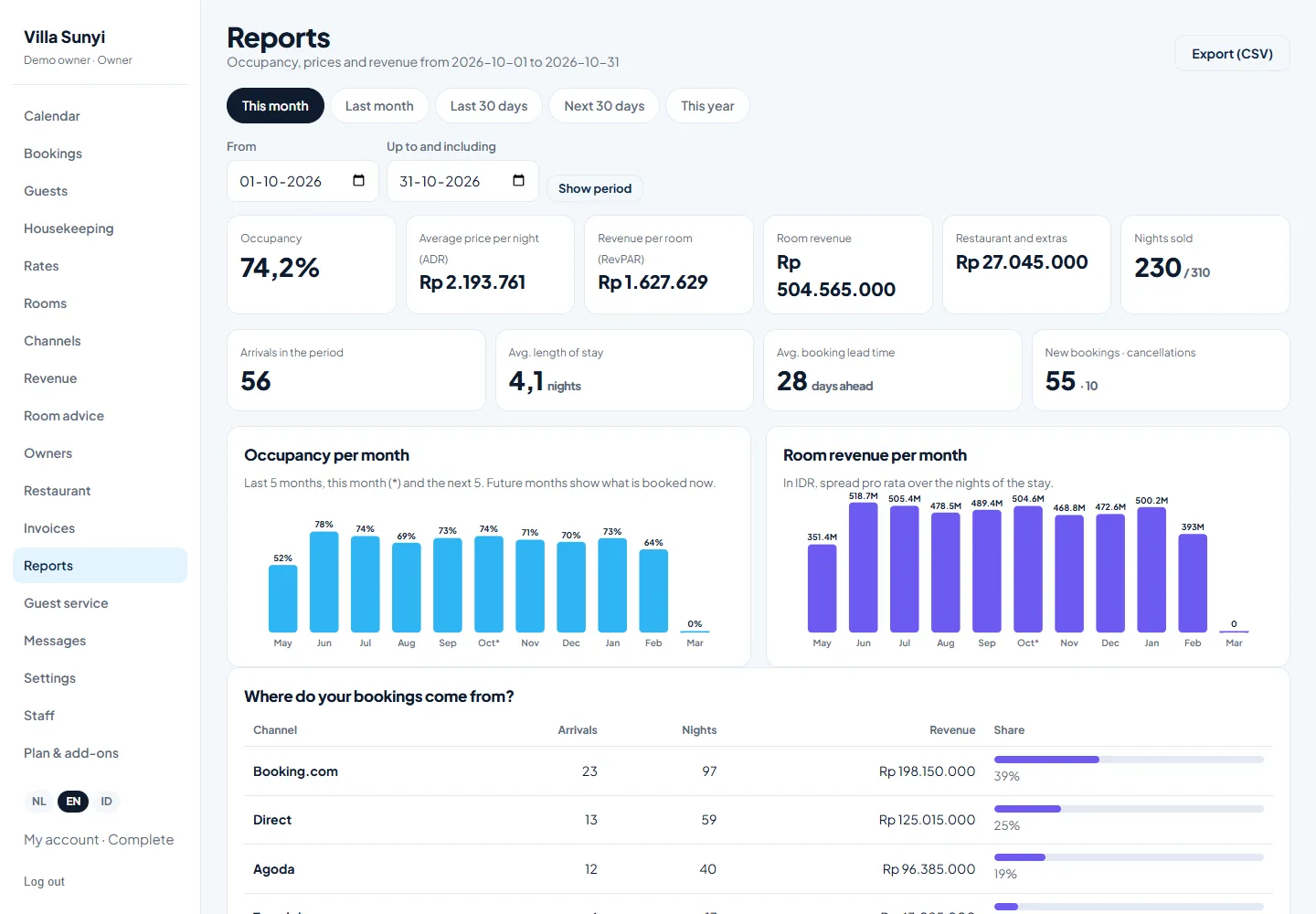
Task: Click the My account · Complete link
Action: click(x=99, y=840)
